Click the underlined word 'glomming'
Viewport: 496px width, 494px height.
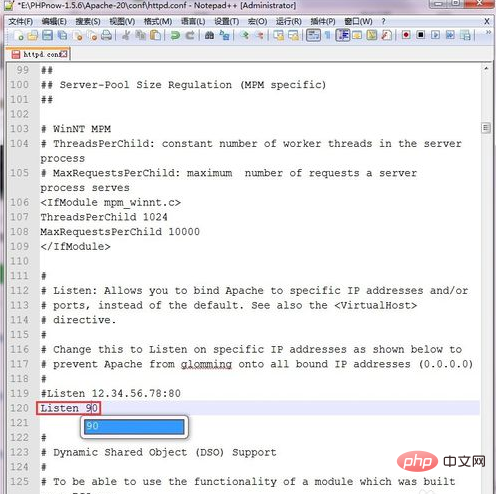(206, 364)
